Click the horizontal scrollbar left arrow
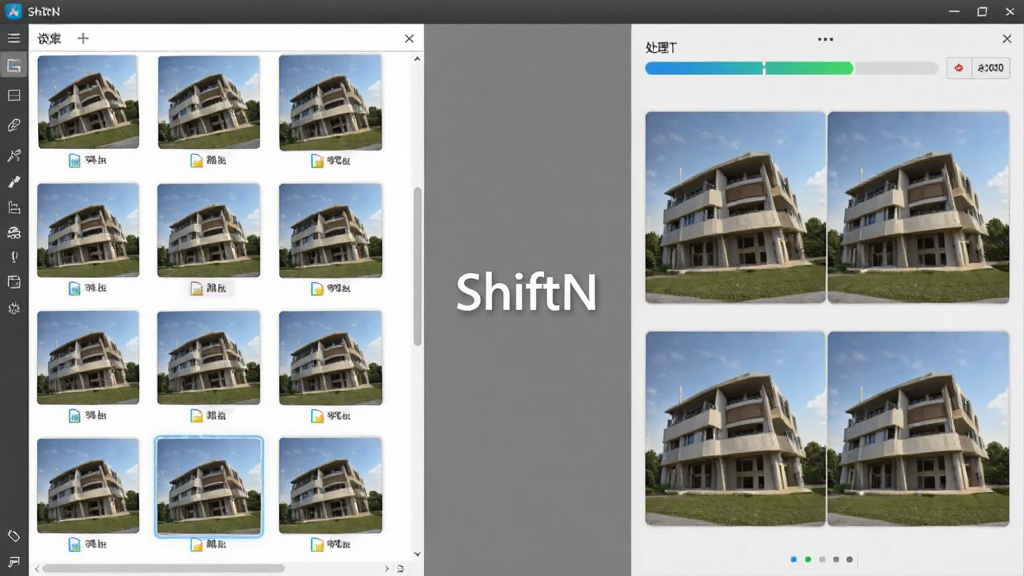This screenshot has width=1024, height=576. click(x=37, y=569)
